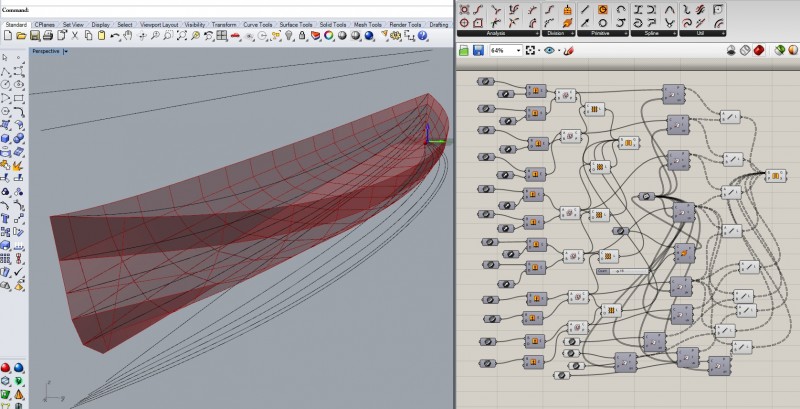Toggle the red shaded preview mode button
This screenshot has height=409, width=800.
tap(760, 50)
